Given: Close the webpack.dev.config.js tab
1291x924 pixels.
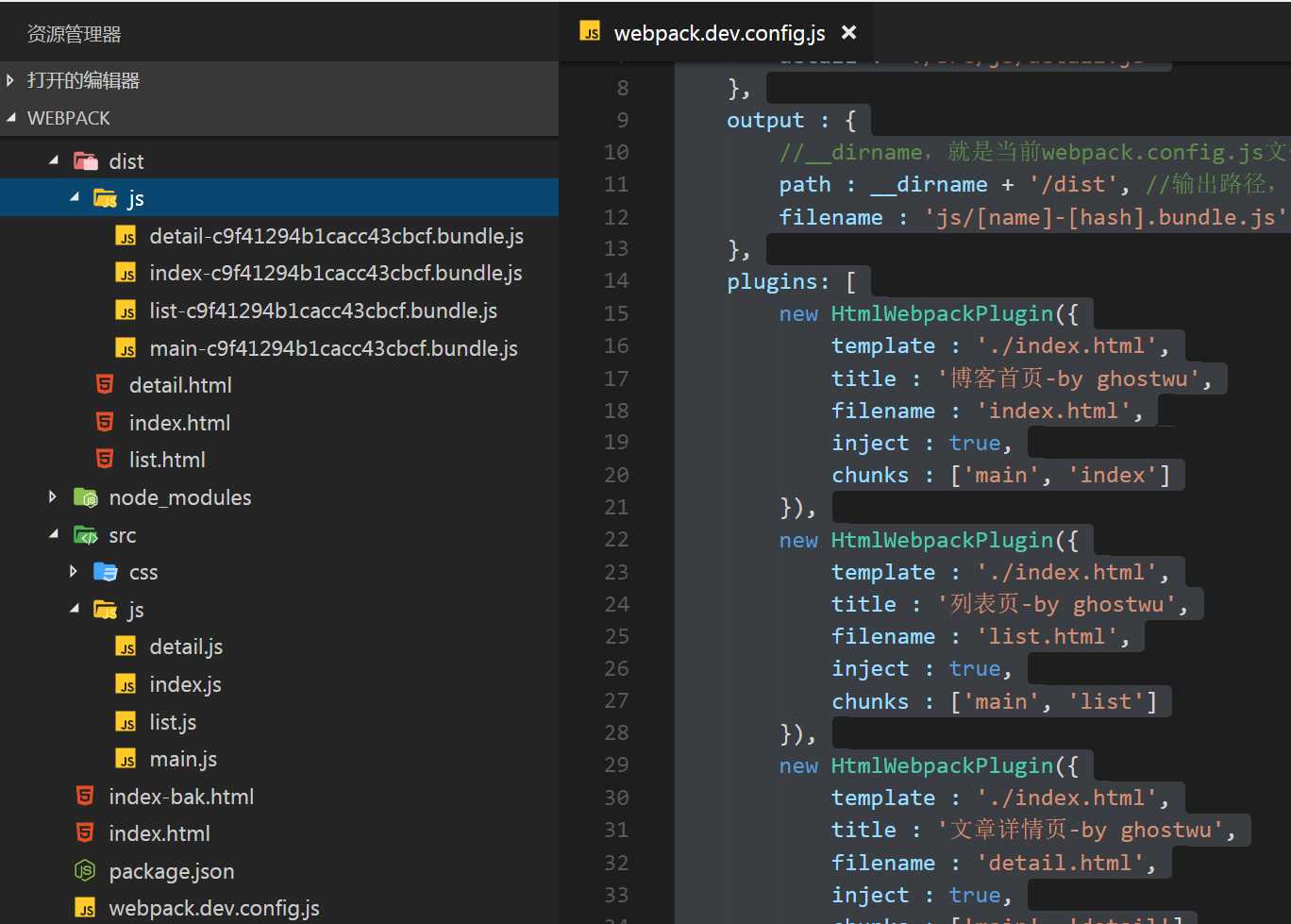Looking at the screenshot, I should (x=848, y=32).
